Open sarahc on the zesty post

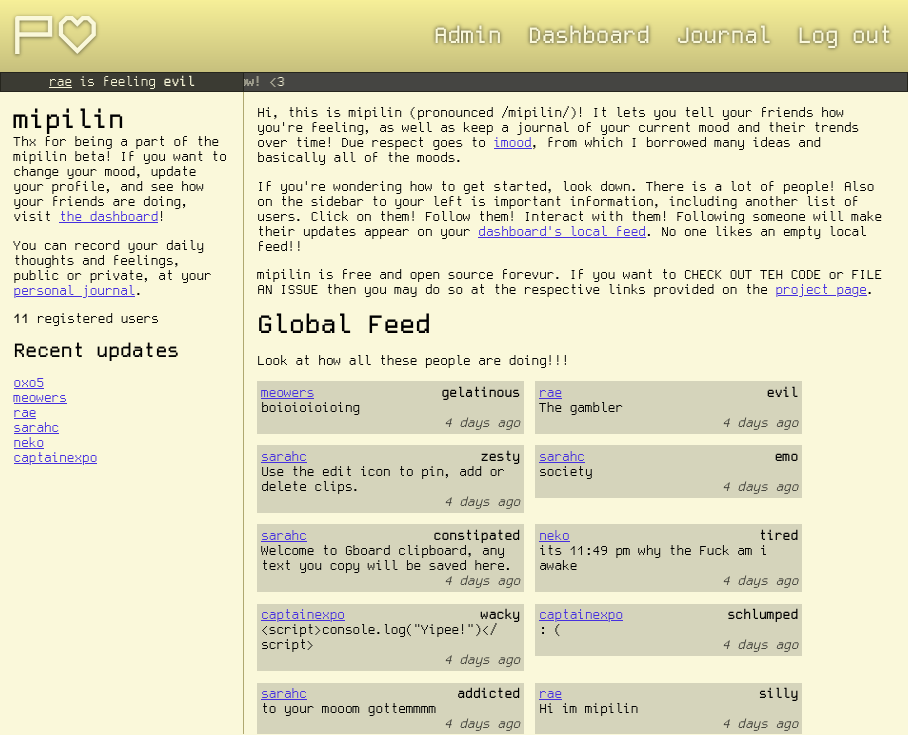[x=284, y=456]
